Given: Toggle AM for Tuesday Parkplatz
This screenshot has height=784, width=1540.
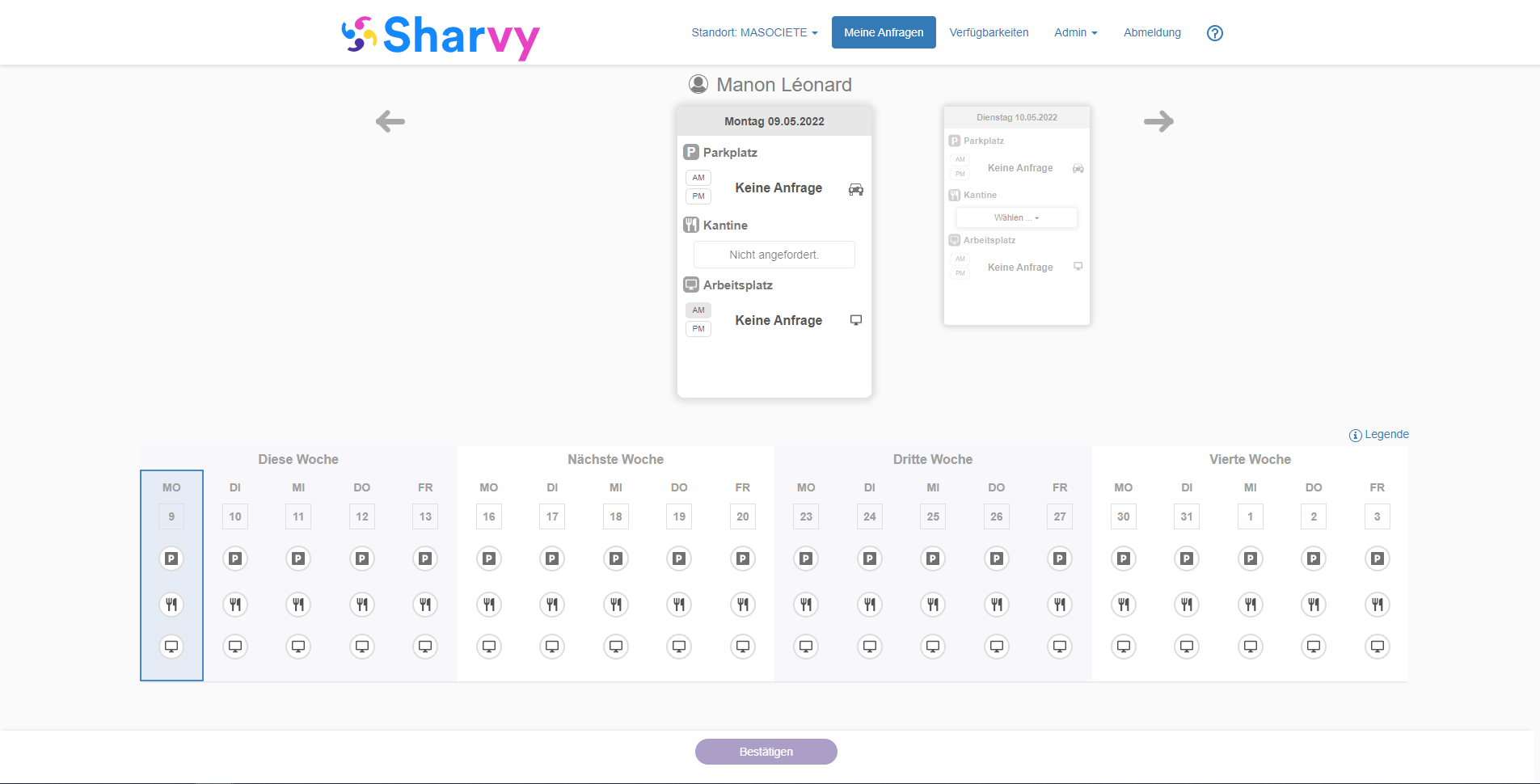Looking at the screenshot, I should [x=960, y=159].
